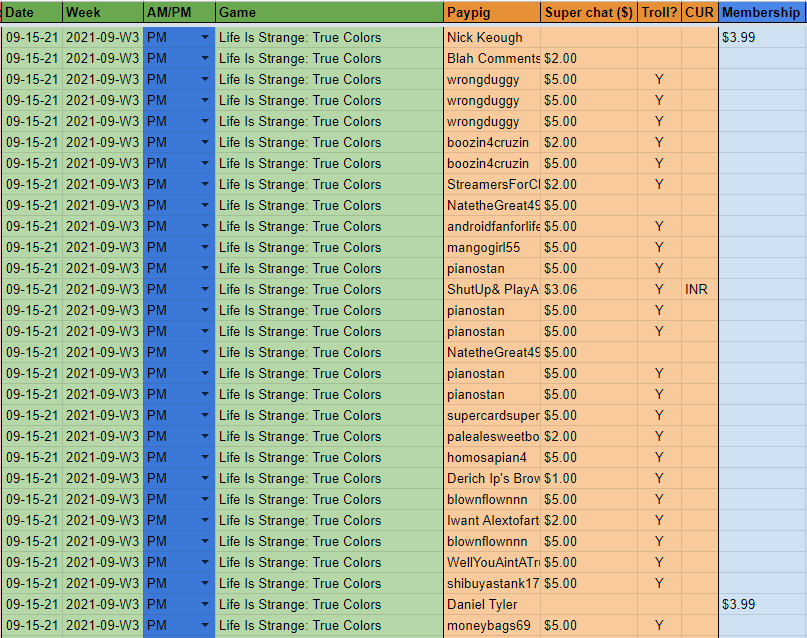
Task: Click the palealesweetbo name cell
Action: pyautogui.click(x=492, y=436)
